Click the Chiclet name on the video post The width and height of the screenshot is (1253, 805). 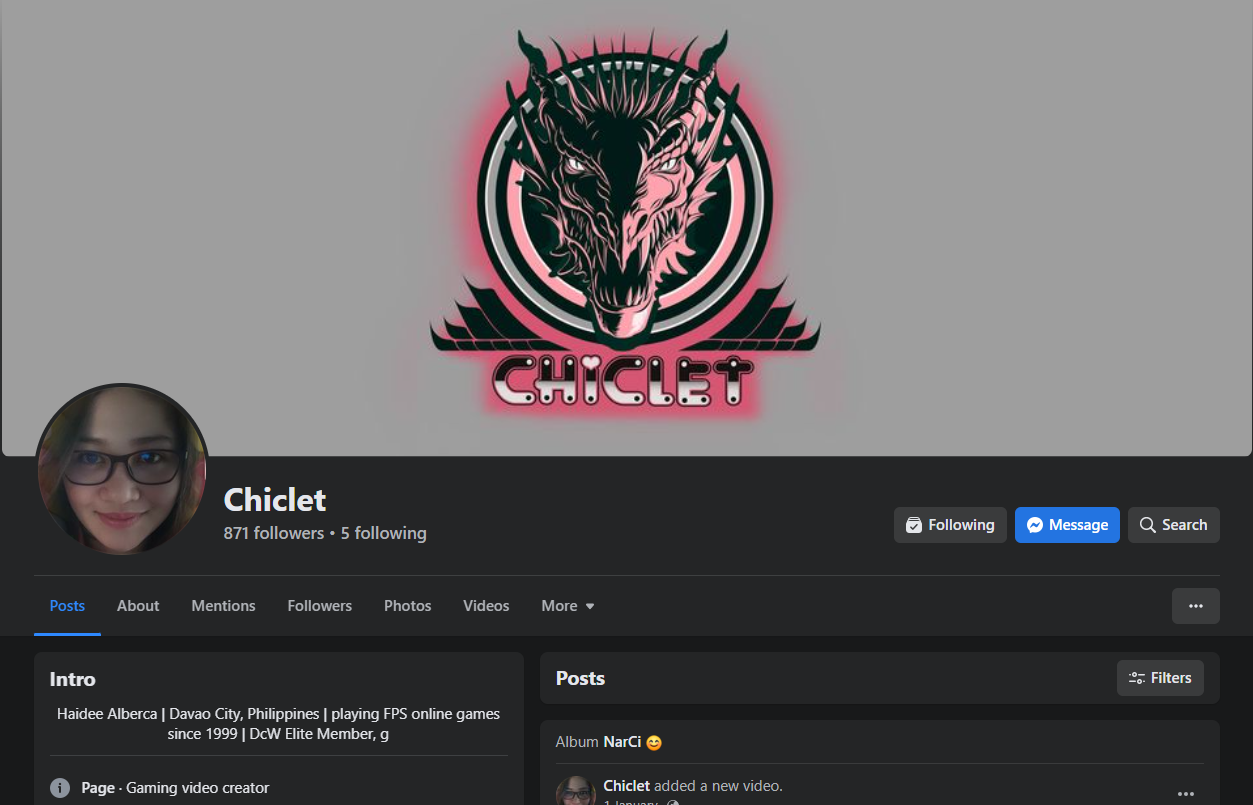(x=627, y=786)
